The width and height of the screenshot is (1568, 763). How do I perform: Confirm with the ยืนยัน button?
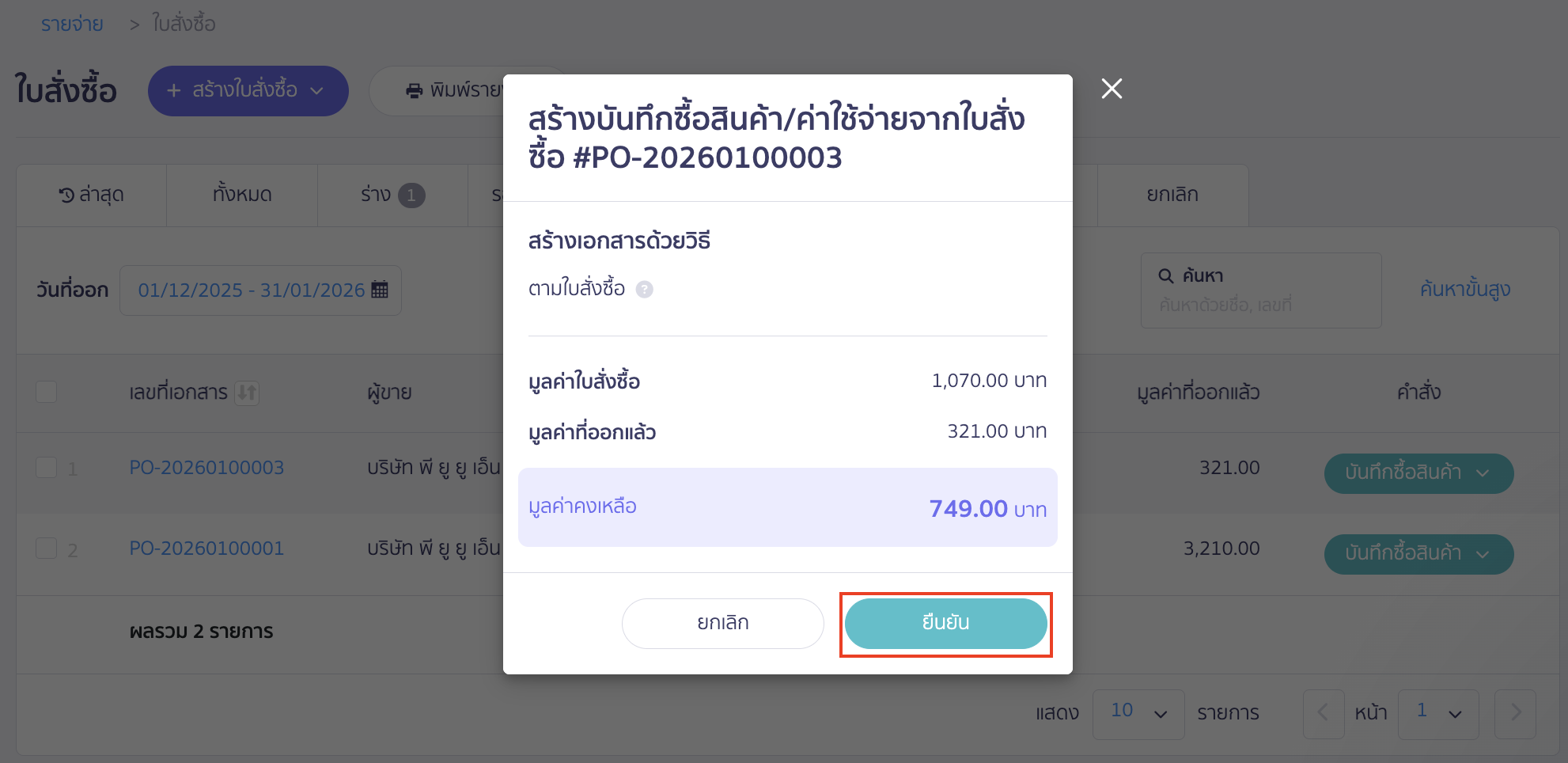coord(946,624)
